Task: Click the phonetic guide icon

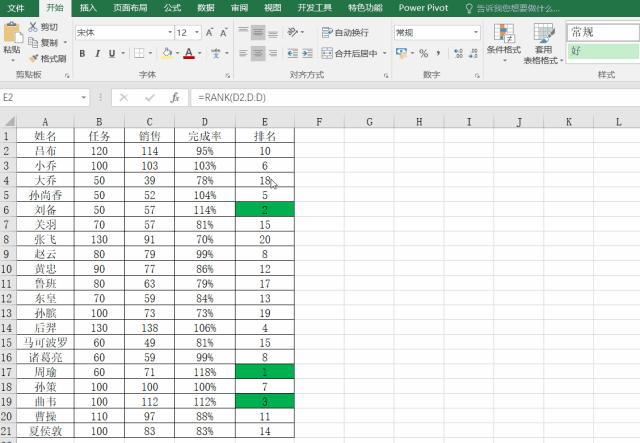Action: [216, 53]
